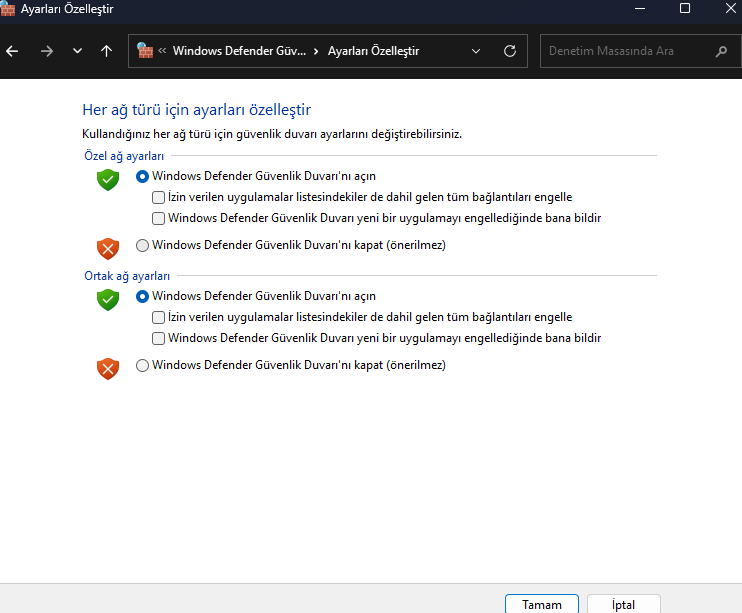Viewport: 742px width, 613px height.
Task: Minimize the Ayarları Özelleştir window
Action: [x=640, y=9]
